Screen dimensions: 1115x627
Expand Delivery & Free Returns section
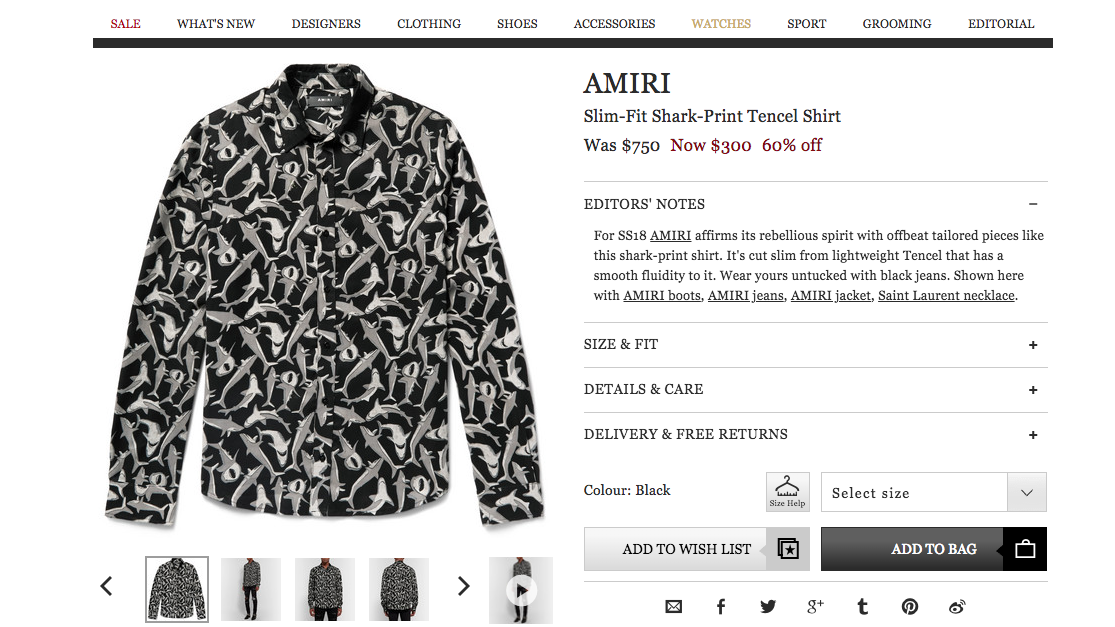1033,435
